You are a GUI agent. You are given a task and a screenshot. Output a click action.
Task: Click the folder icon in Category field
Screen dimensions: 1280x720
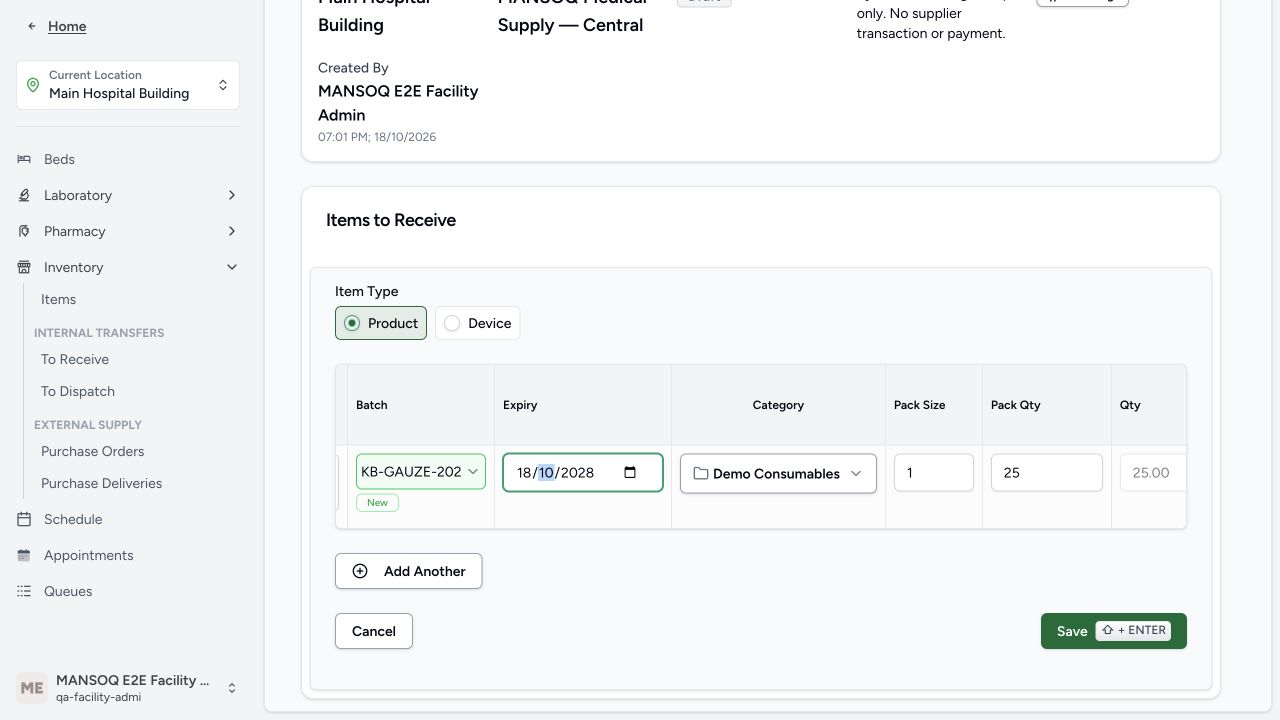pyautogui.click(x=701, y=474)
